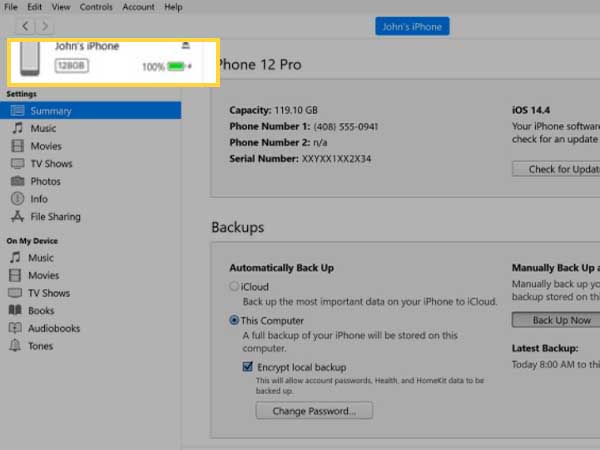The height and width of the screenshot is (450, 600).
Task: Click the green battery indicator
Action: pyautogui.click(x=176, y=67)
